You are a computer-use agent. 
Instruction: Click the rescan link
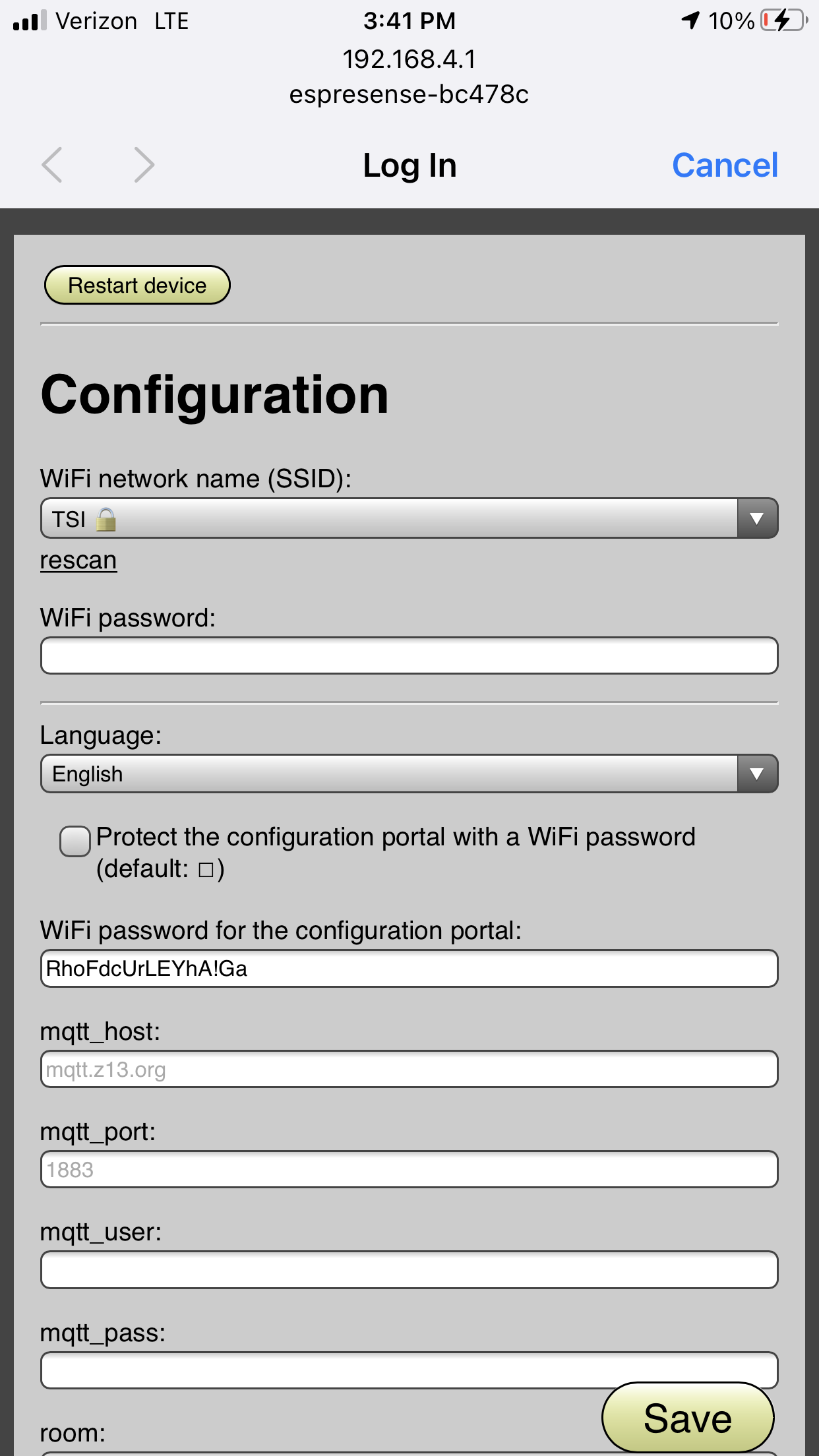tap(78, 560)
